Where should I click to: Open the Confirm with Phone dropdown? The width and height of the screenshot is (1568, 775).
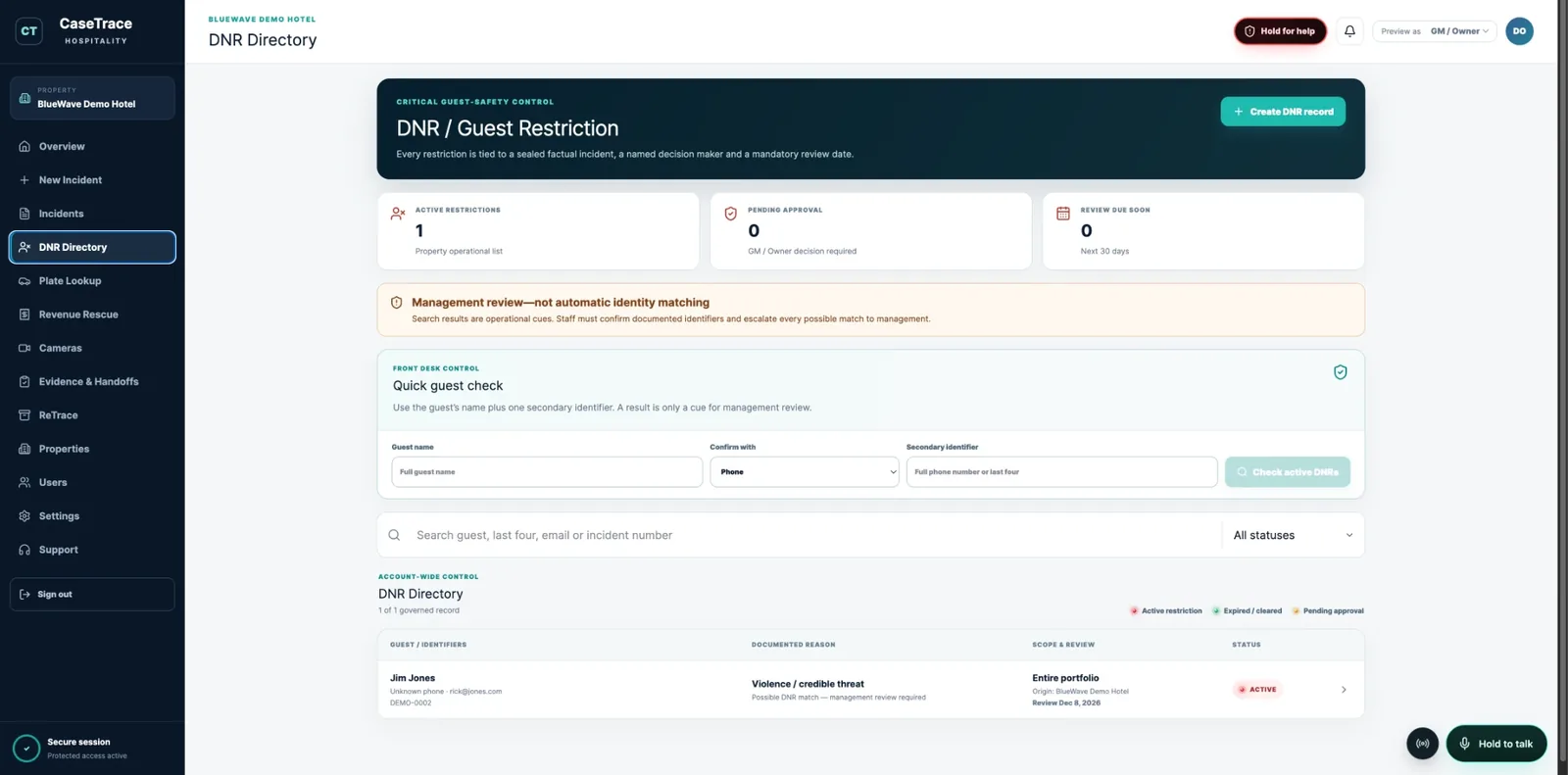click(805, 472)
